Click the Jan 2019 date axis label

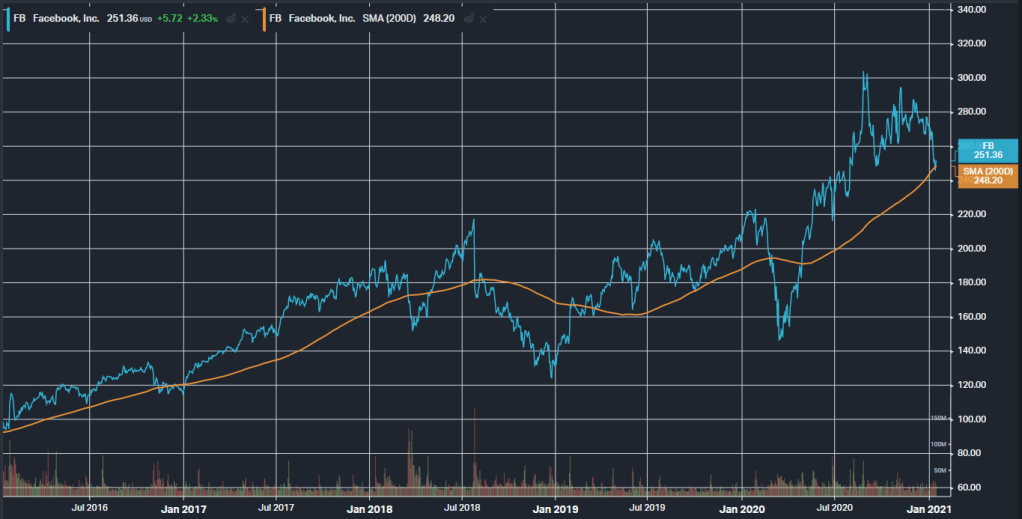[x=555, y=508]
